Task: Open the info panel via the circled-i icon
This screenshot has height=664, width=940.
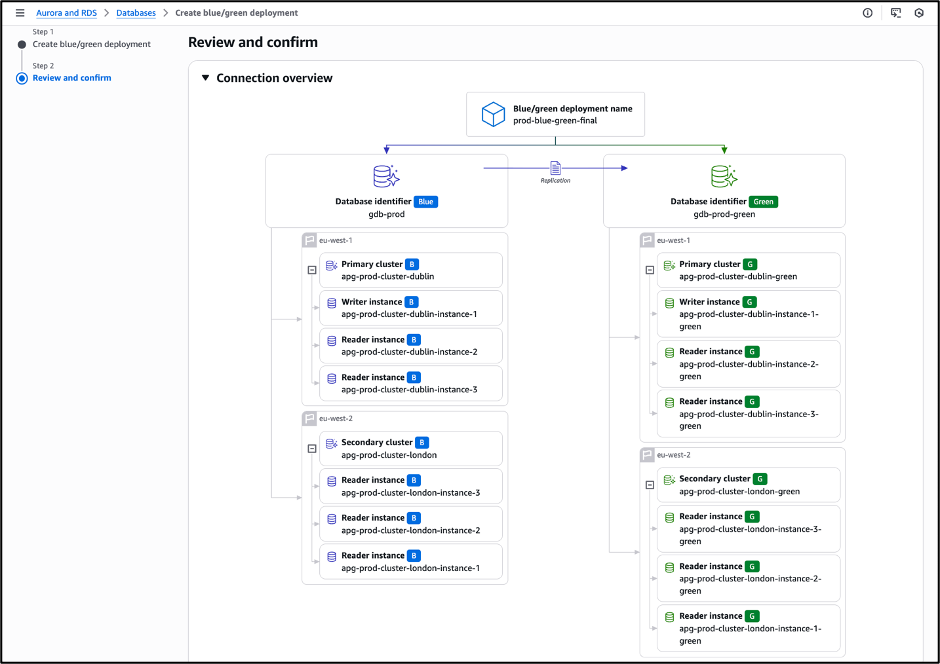Action: (866, 13)
